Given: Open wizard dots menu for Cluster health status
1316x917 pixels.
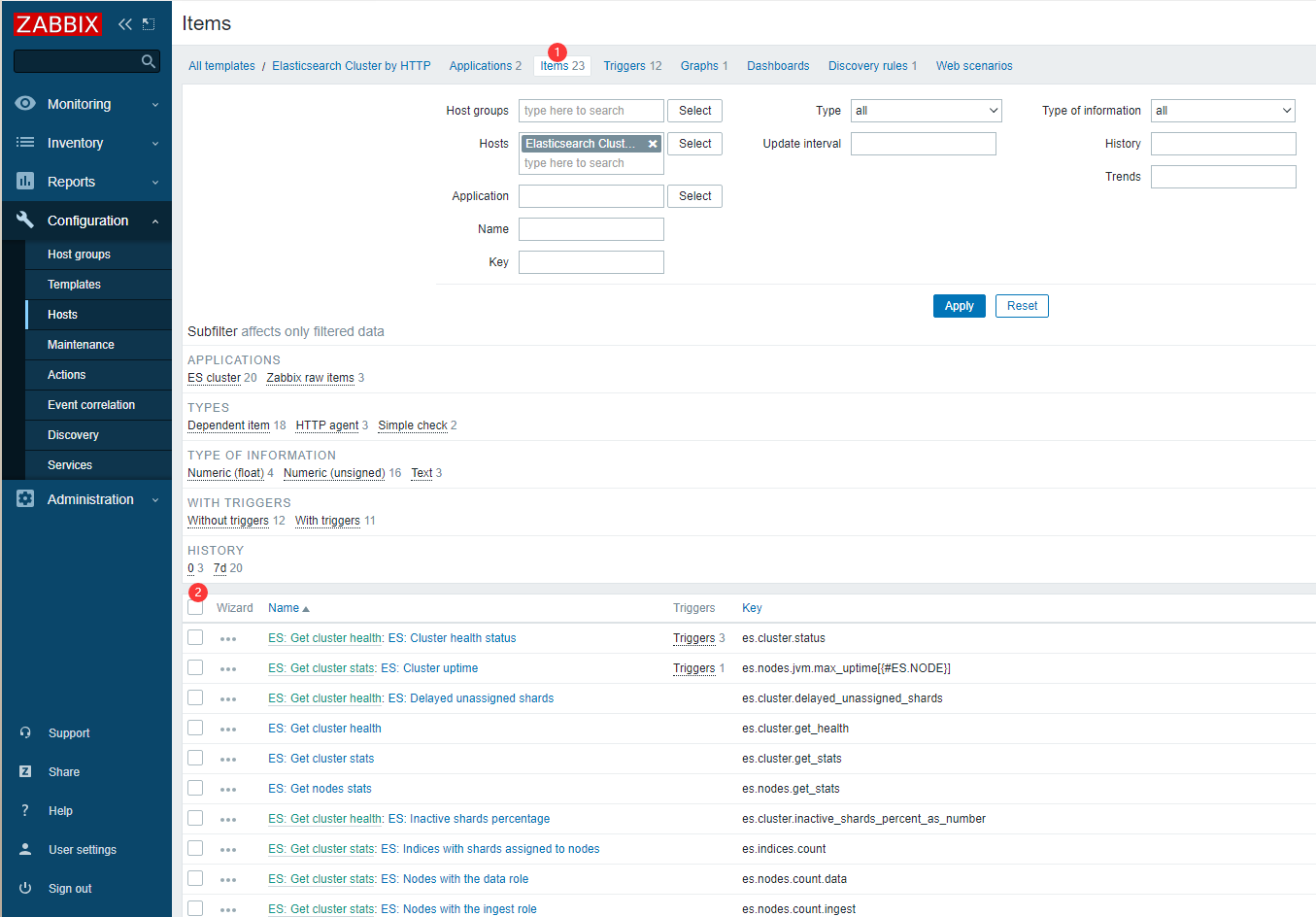Looking at the screenshot, I should coord(228,639).
